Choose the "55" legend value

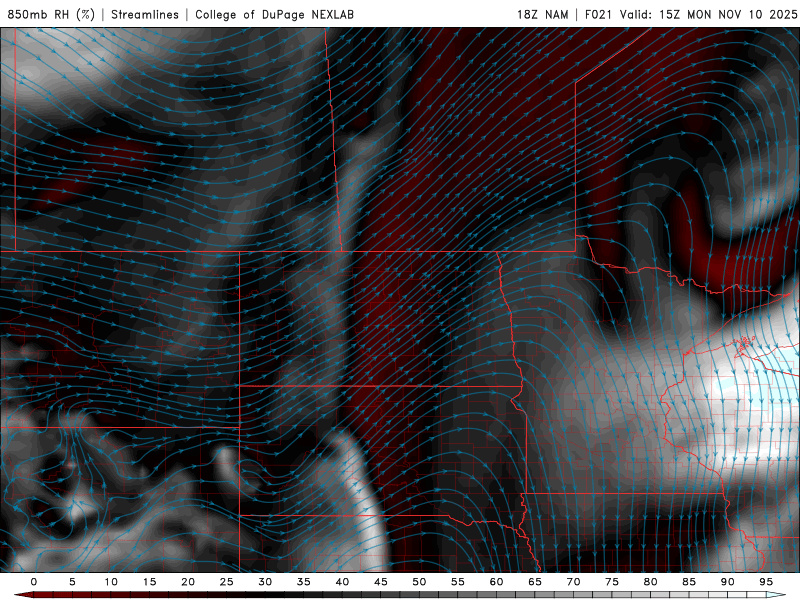[458, 582]
